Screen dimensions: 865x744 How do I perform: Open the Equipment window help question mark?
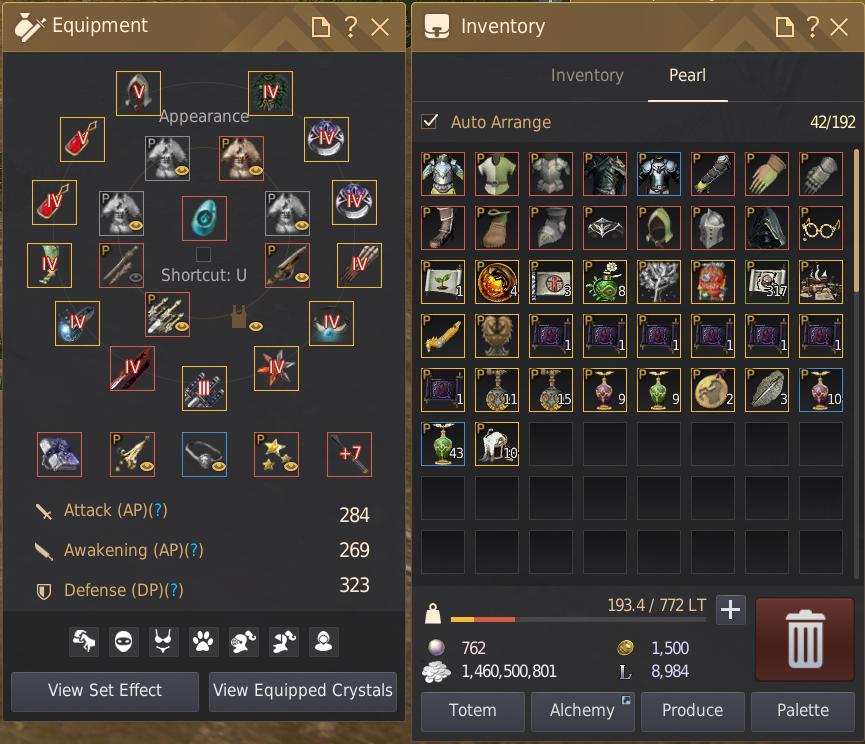[x=350, y=26]
